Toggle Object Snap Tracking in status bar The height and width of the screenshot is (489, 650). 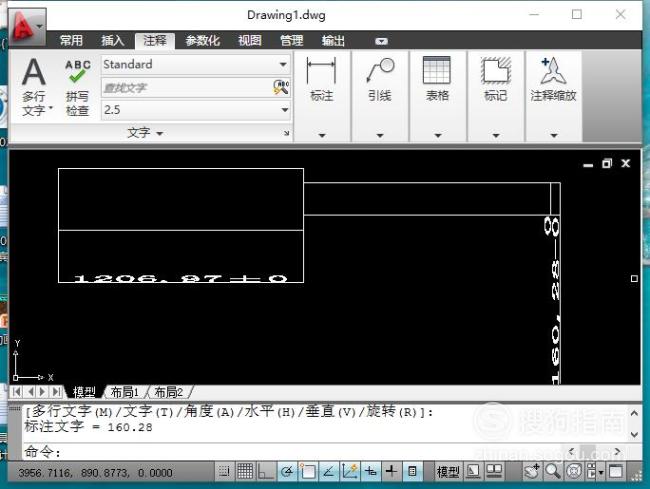[x=328, y=471]
